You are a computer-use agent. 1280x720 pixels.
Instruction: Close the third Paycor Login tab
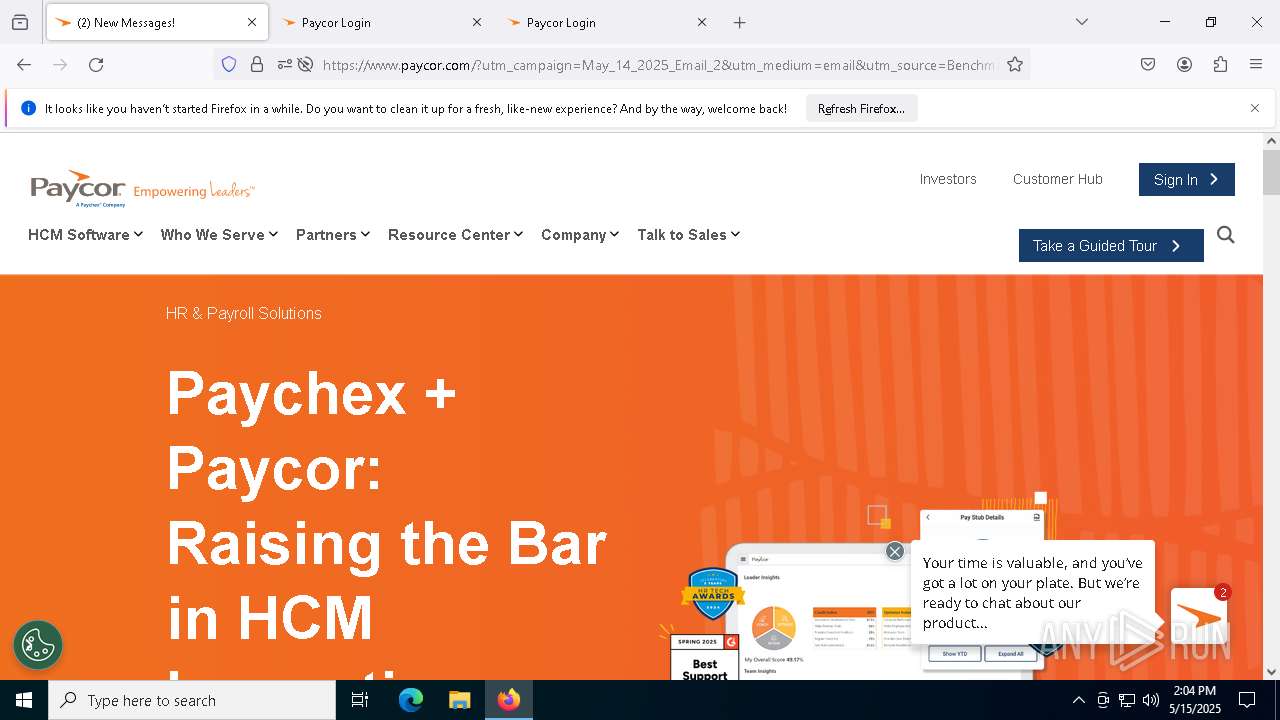(x=702, y=22)
